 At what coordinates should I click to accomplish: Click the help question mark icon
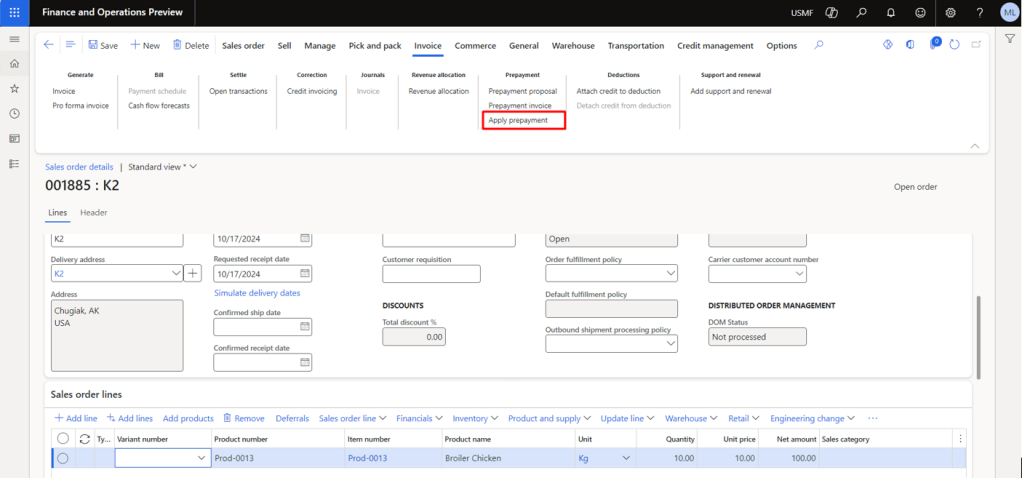point(978,13)
